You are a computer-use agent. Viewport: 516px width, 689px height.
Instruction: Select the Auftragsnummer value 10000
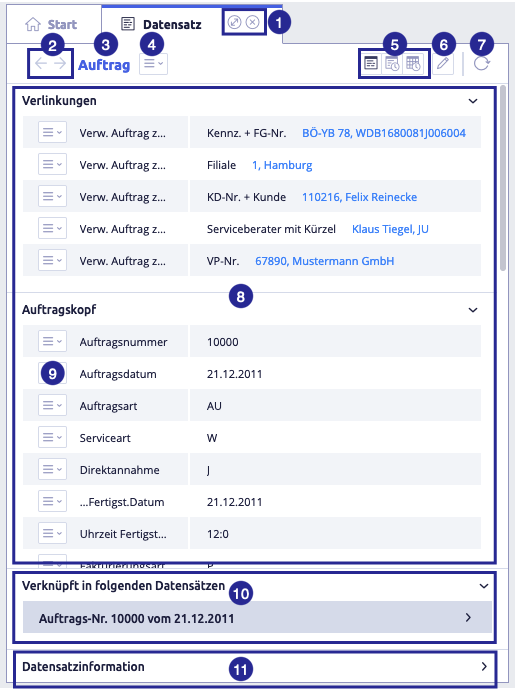point(223,342)
